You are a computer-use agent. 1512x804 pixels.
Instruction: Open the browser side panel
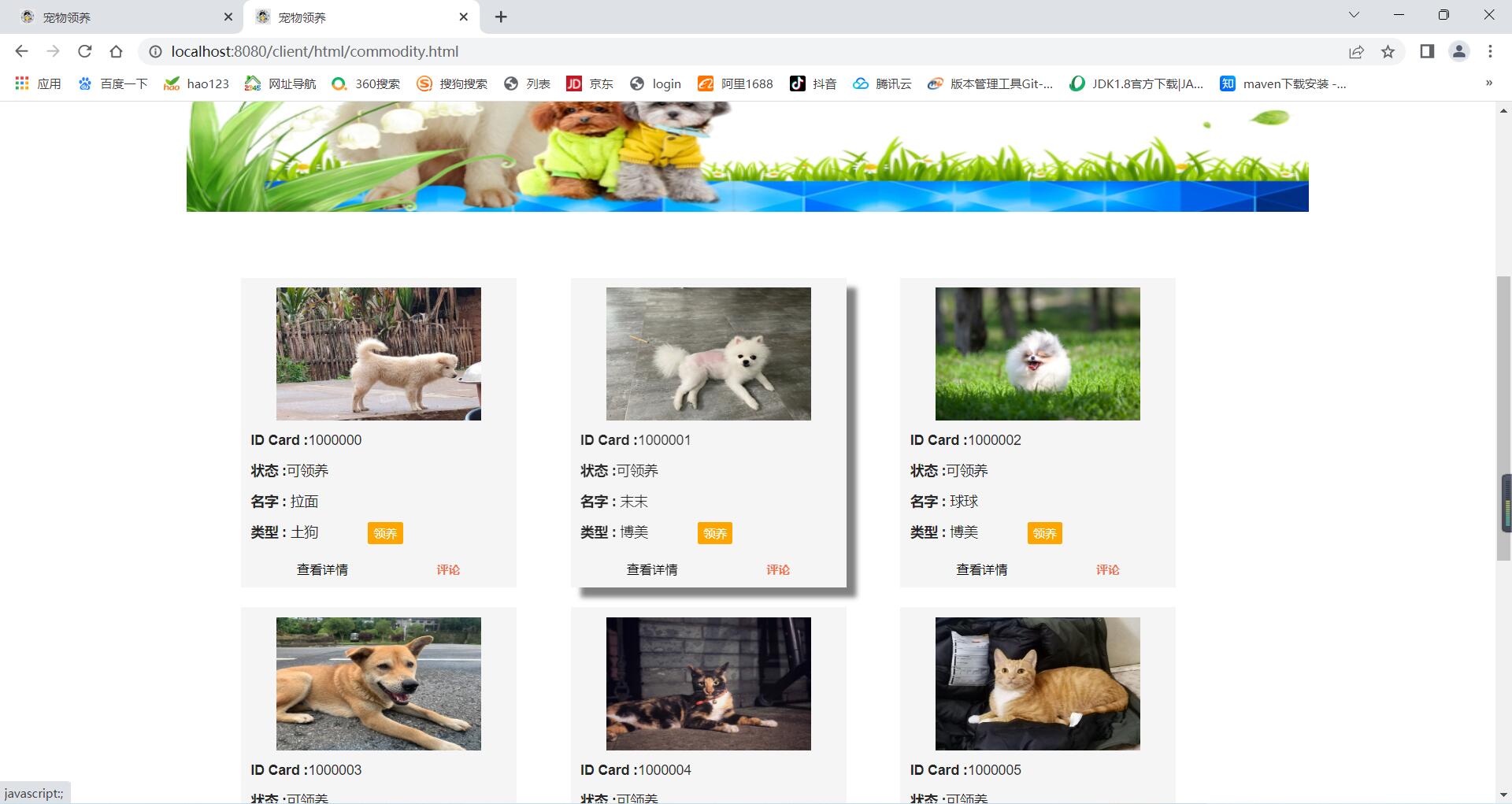[x=1426, y=51]
